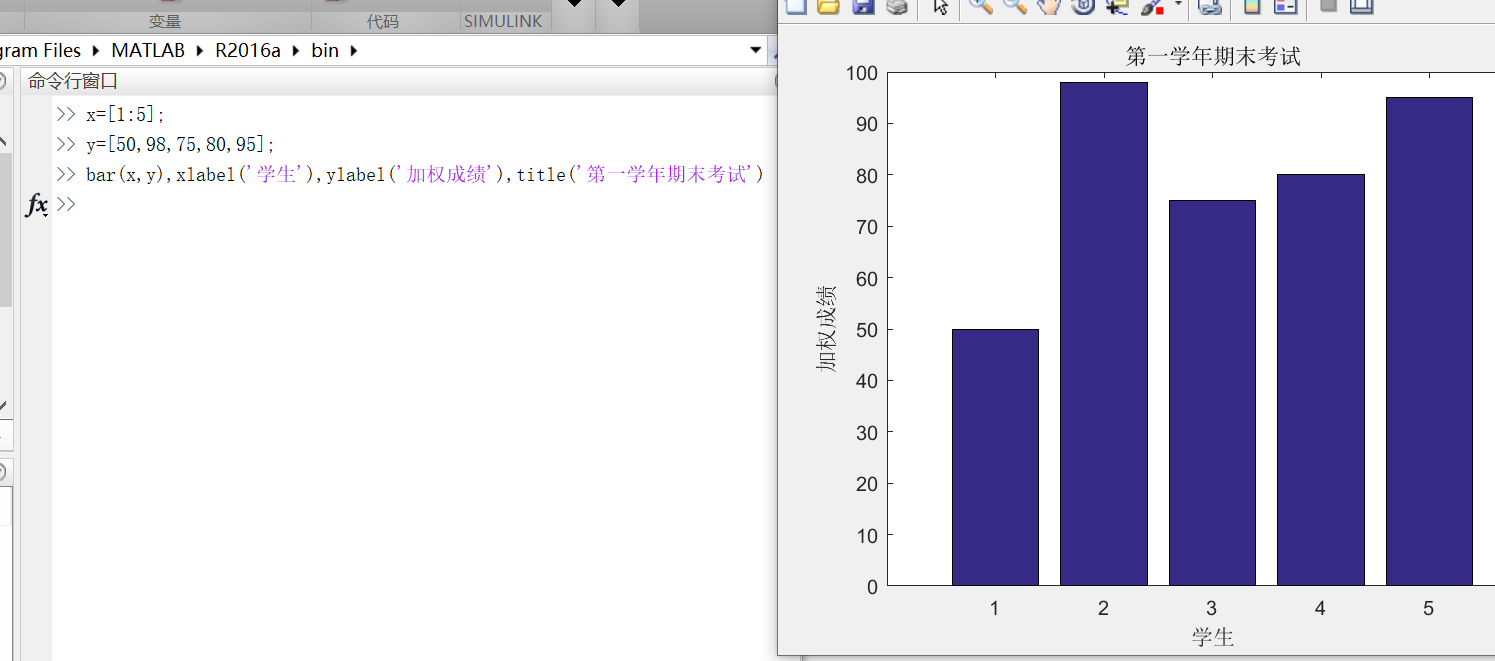Select the Data Cursor tool
This screenshot has width=1495, height=661.
point(1117,6)
